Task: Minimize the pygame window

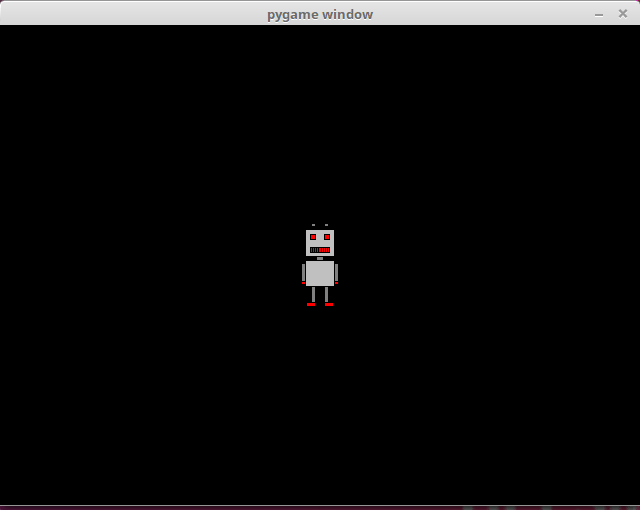Action: coord(599,14)
